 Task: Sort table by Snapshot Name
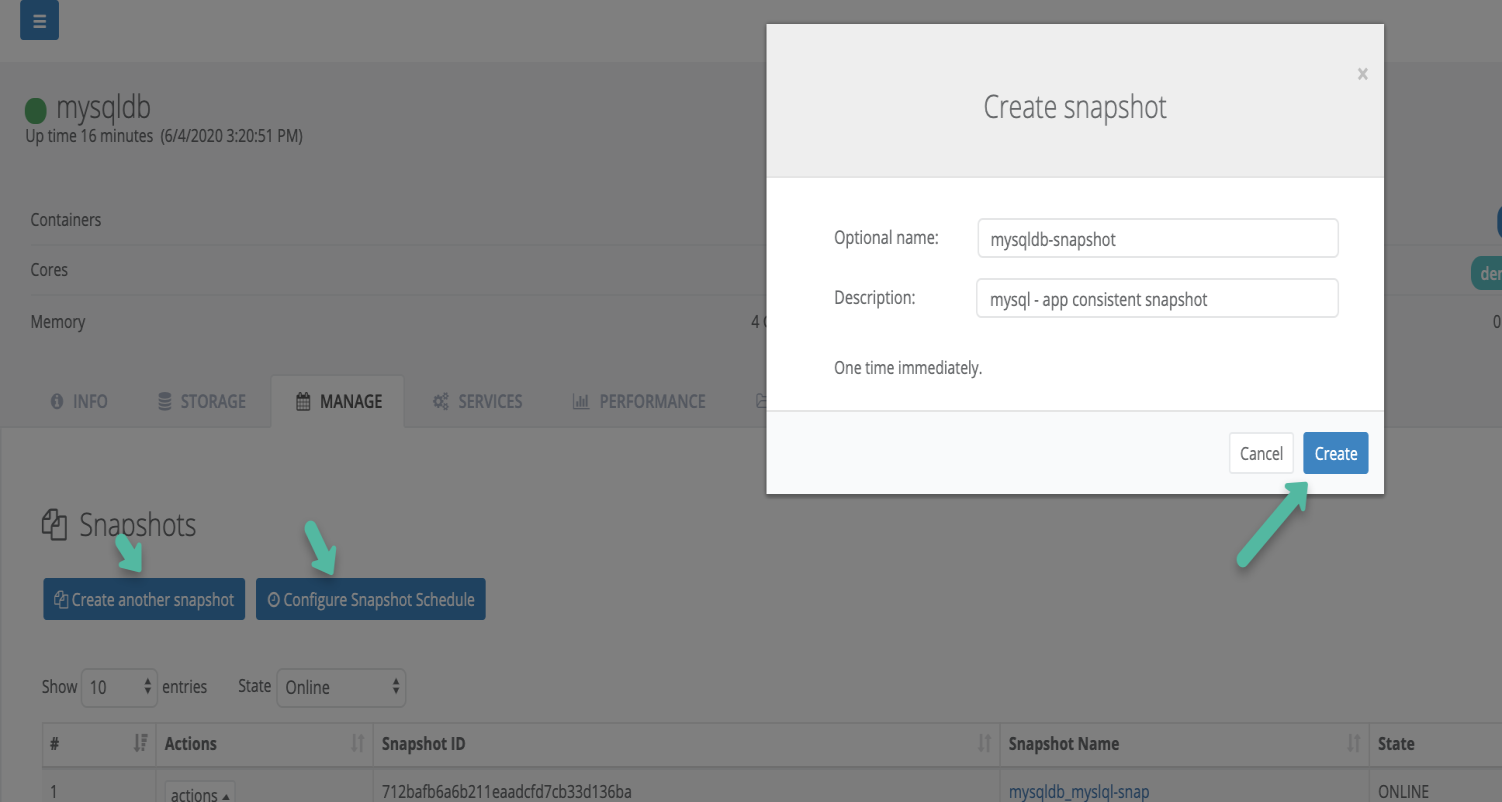1184,744
